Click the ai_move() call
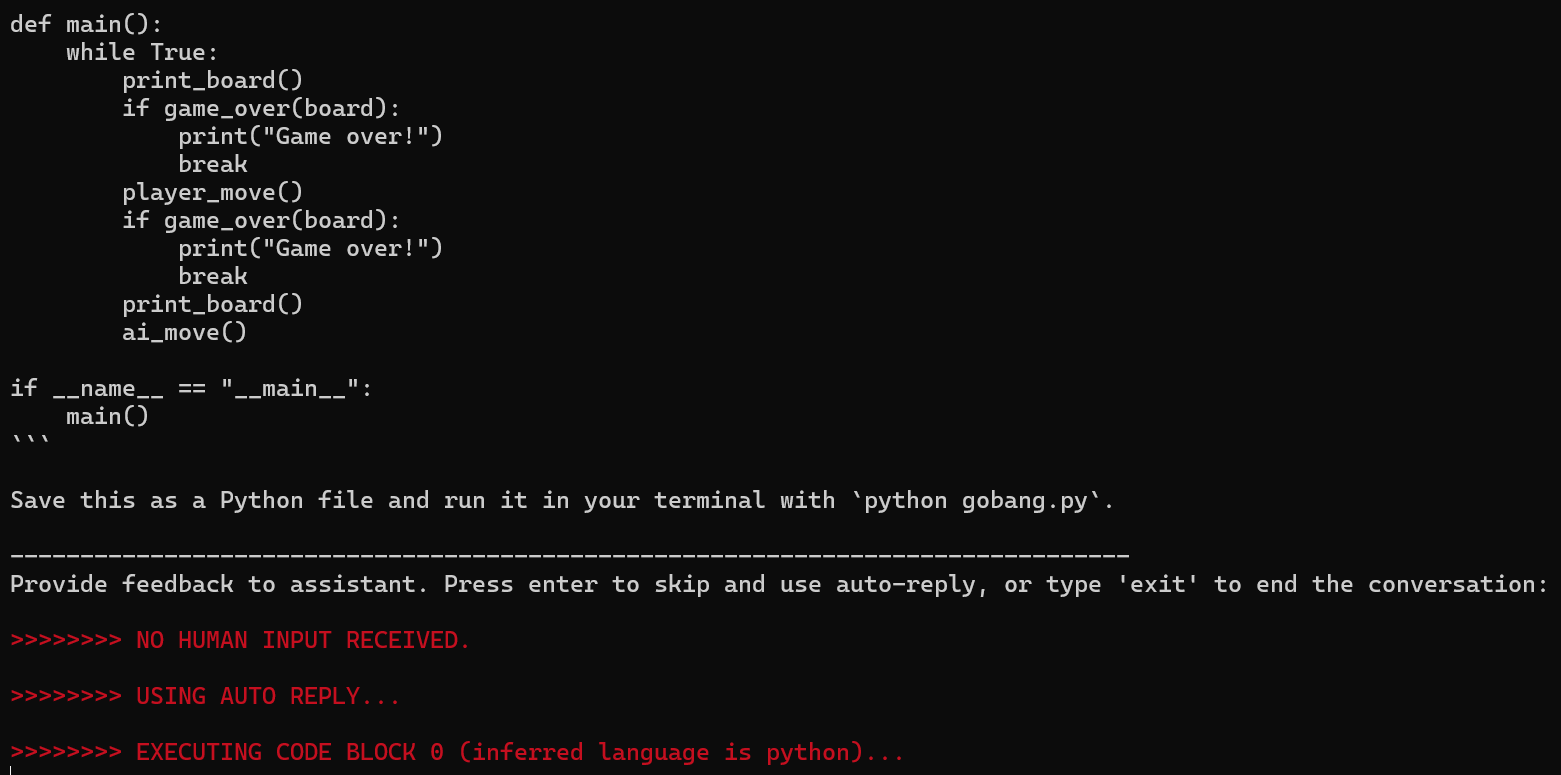The image size is (1561, 775). 184,332
